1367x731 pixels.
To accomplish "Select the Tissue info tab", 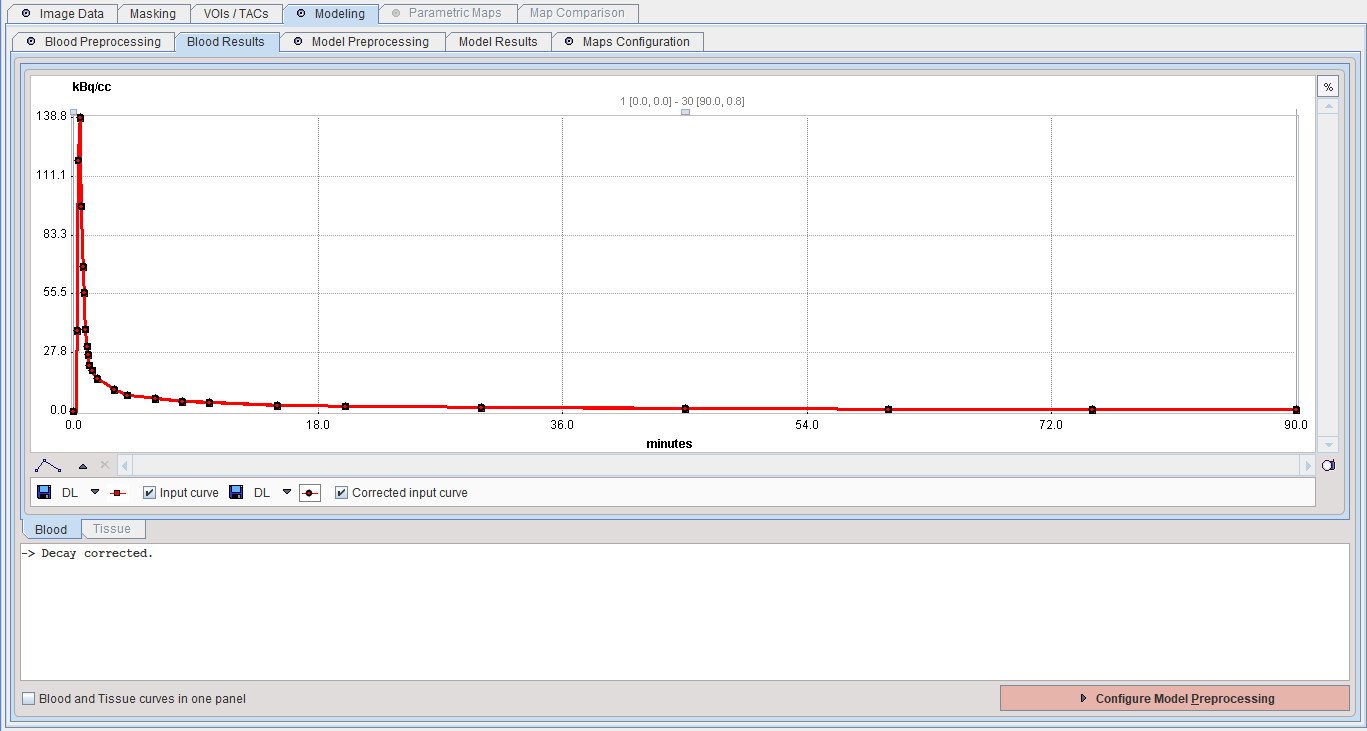I will (x=112, y=529).
